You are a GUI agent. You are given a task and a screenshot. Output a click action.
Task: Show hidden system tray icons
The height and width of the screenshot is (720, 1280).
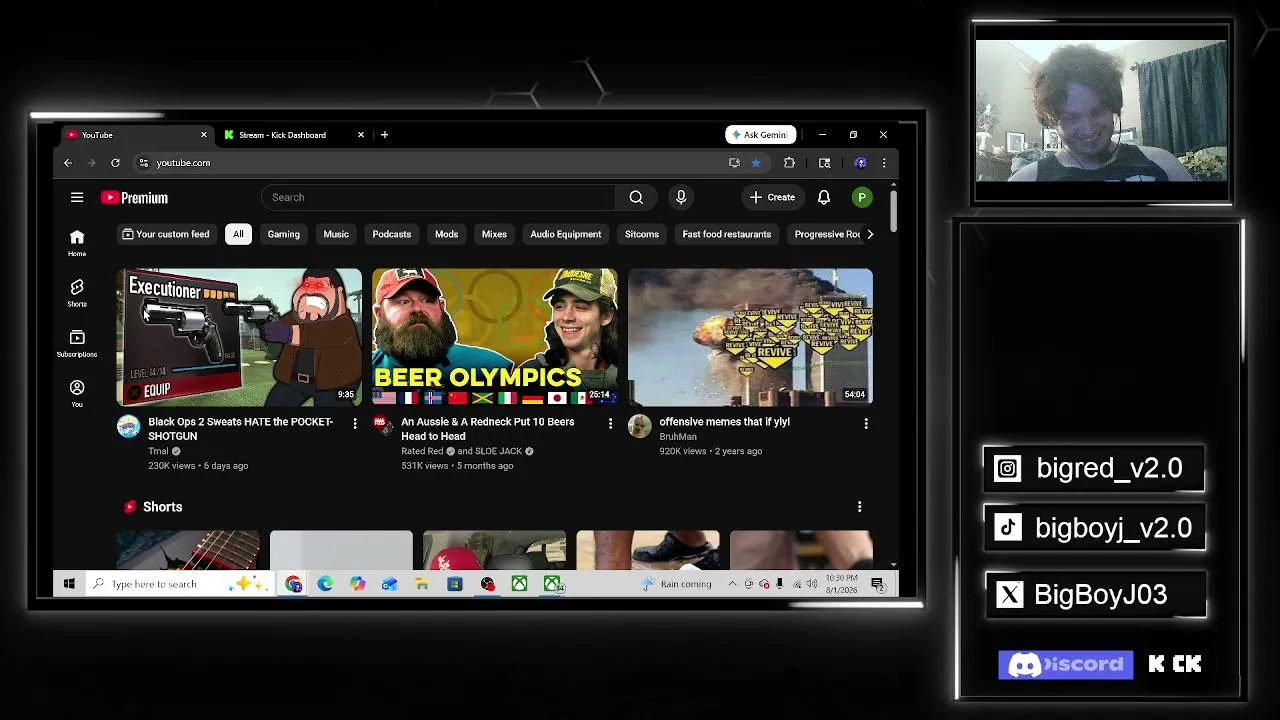(x=732, y=584)
